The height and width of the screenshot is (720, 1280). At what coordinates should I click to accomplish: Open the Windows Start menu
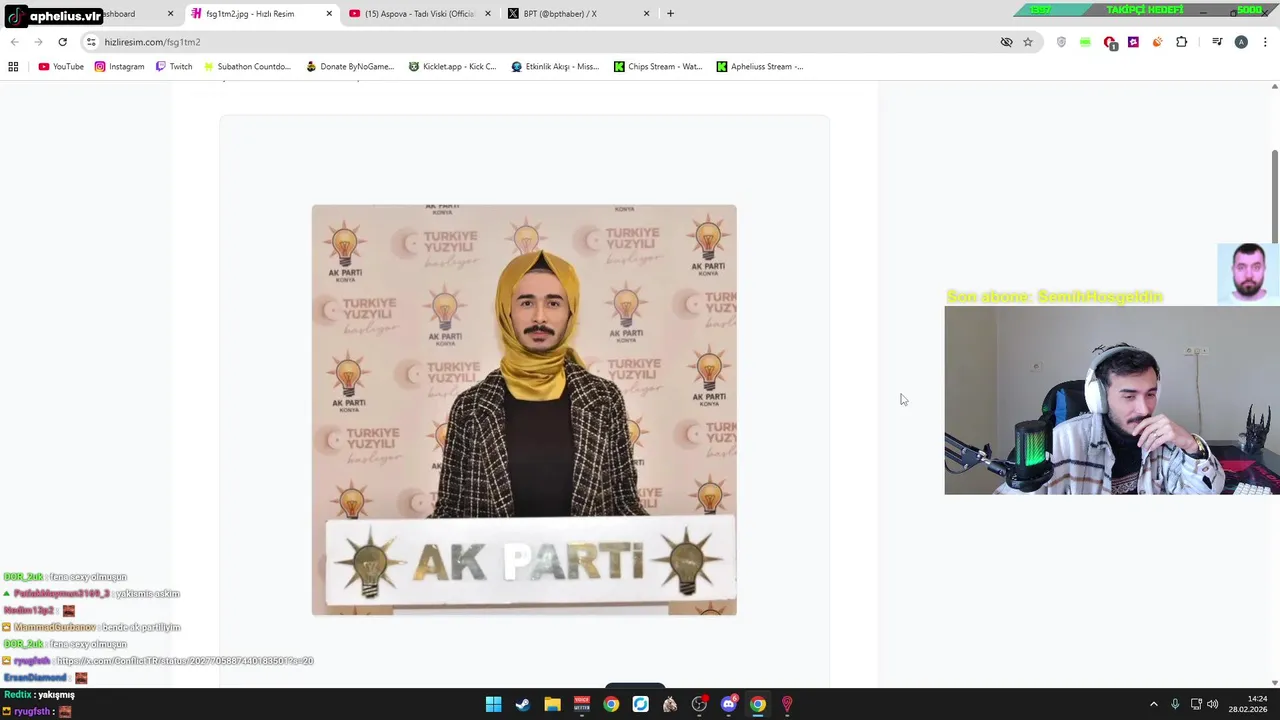pyautogui.click(x=493, y=704)
